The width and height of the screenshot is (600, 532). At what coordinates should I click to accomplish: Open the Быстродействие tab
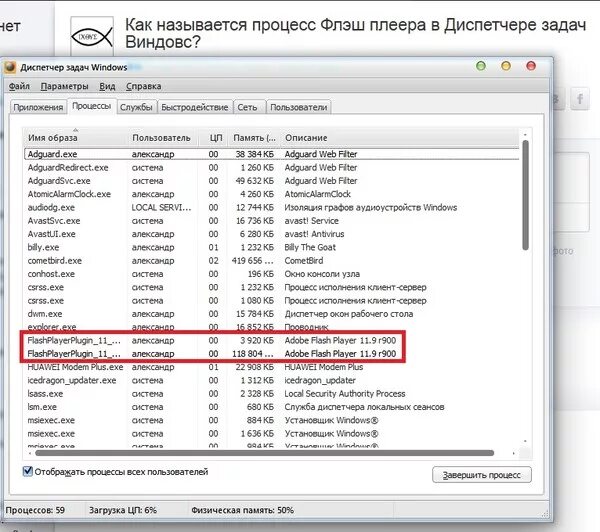click(x=194, y=107)
